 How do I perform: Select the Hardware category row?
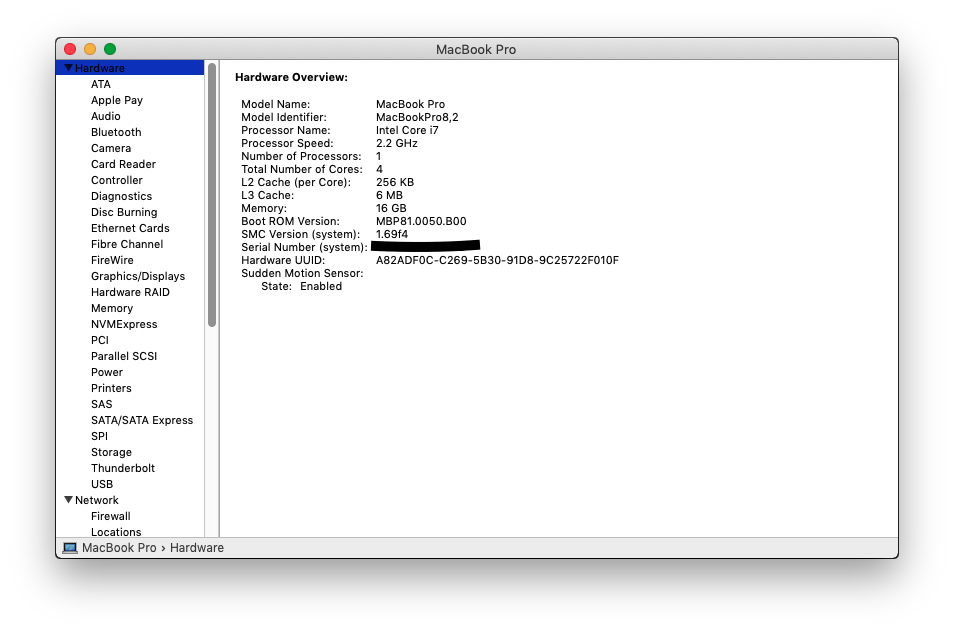click(130, 68)
